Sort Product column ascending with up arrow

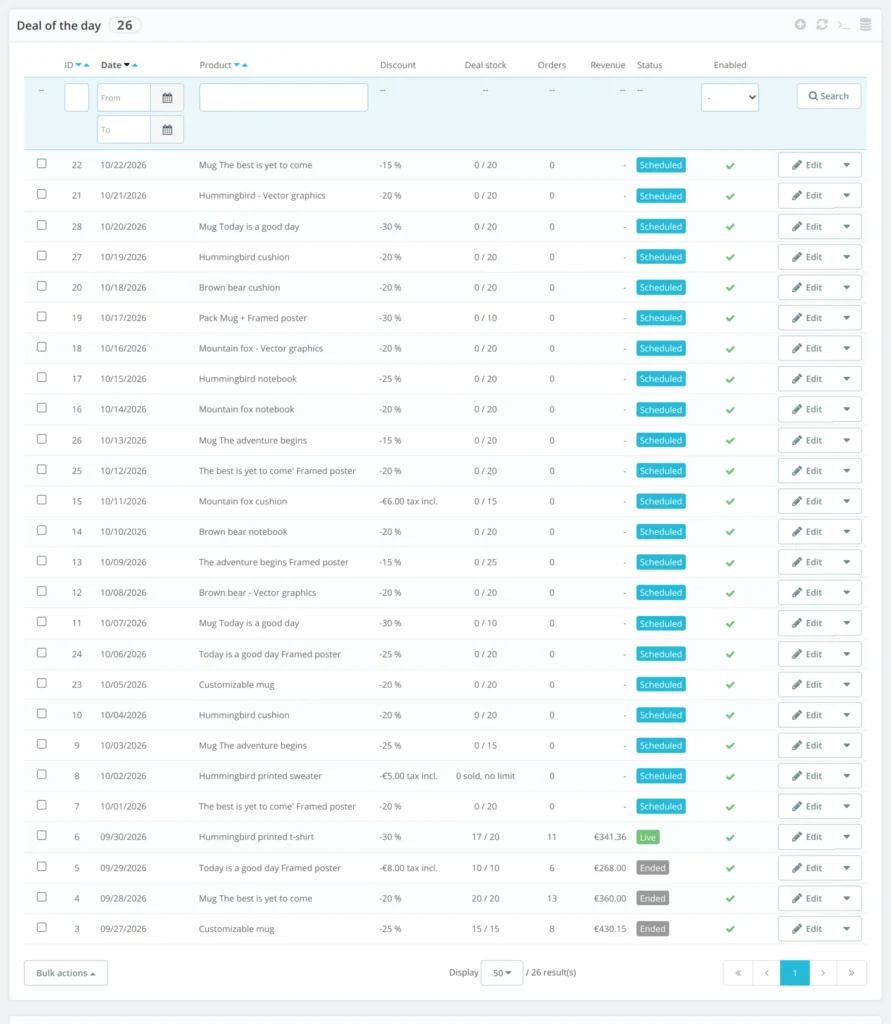(x=245, y=65)
